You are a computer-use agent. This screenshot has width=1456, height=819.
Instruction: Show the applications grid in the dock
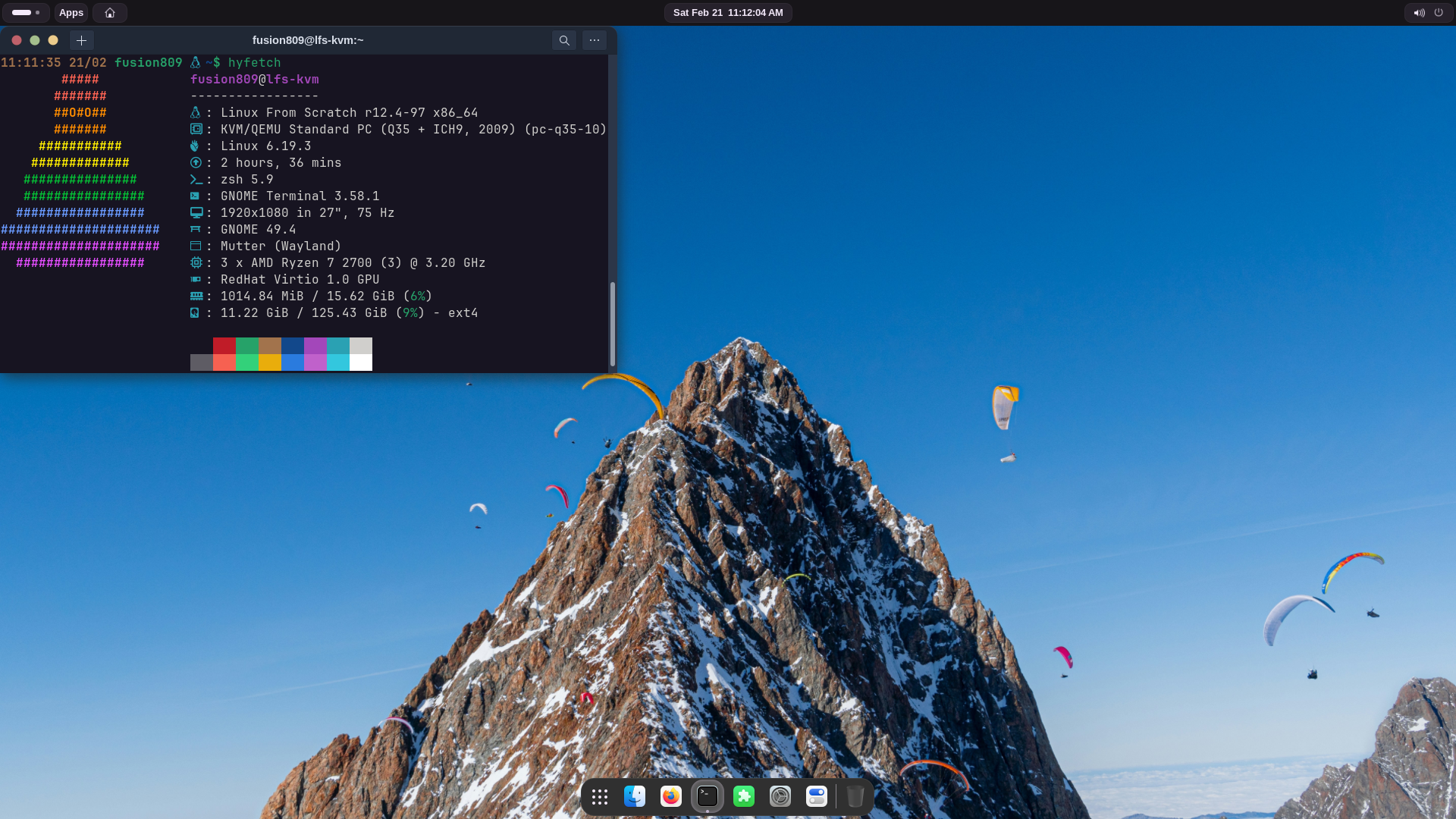(600, 796)
